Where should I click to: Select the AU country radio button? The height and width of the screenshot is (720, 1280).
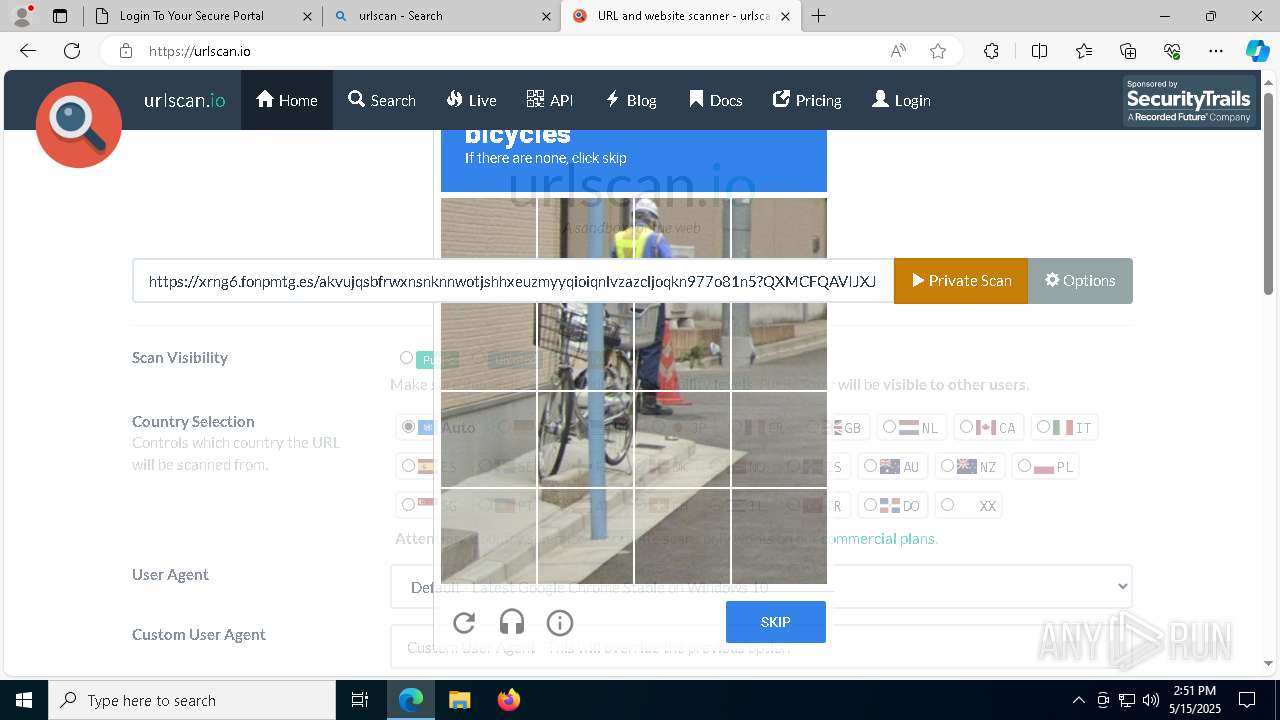pos(870,466)
